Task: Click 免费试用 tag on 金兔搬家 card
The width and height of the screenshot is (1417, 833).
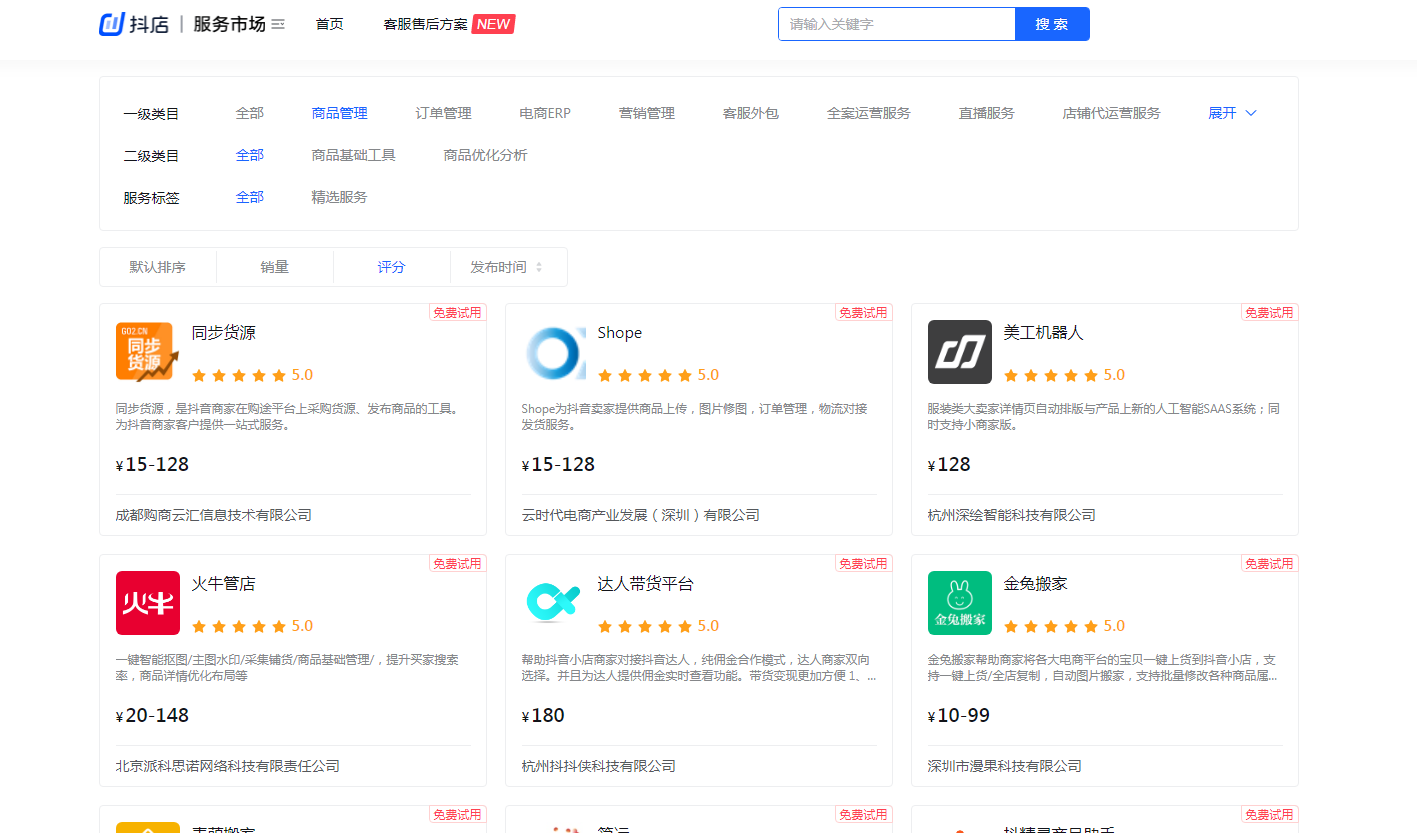Action: point(1269,564)
